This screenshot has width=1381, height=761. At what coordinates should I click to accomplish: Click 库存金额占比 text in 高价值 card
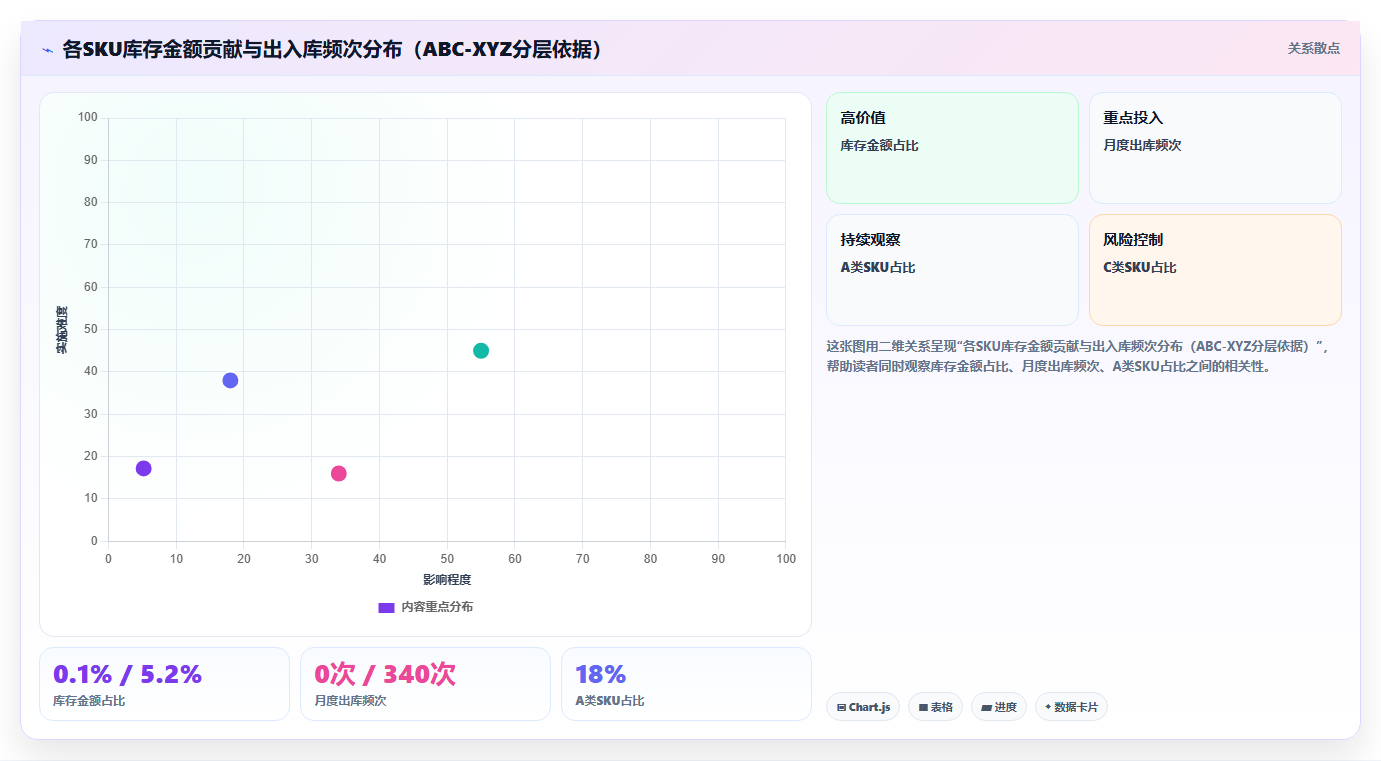(x=879, y=146)
